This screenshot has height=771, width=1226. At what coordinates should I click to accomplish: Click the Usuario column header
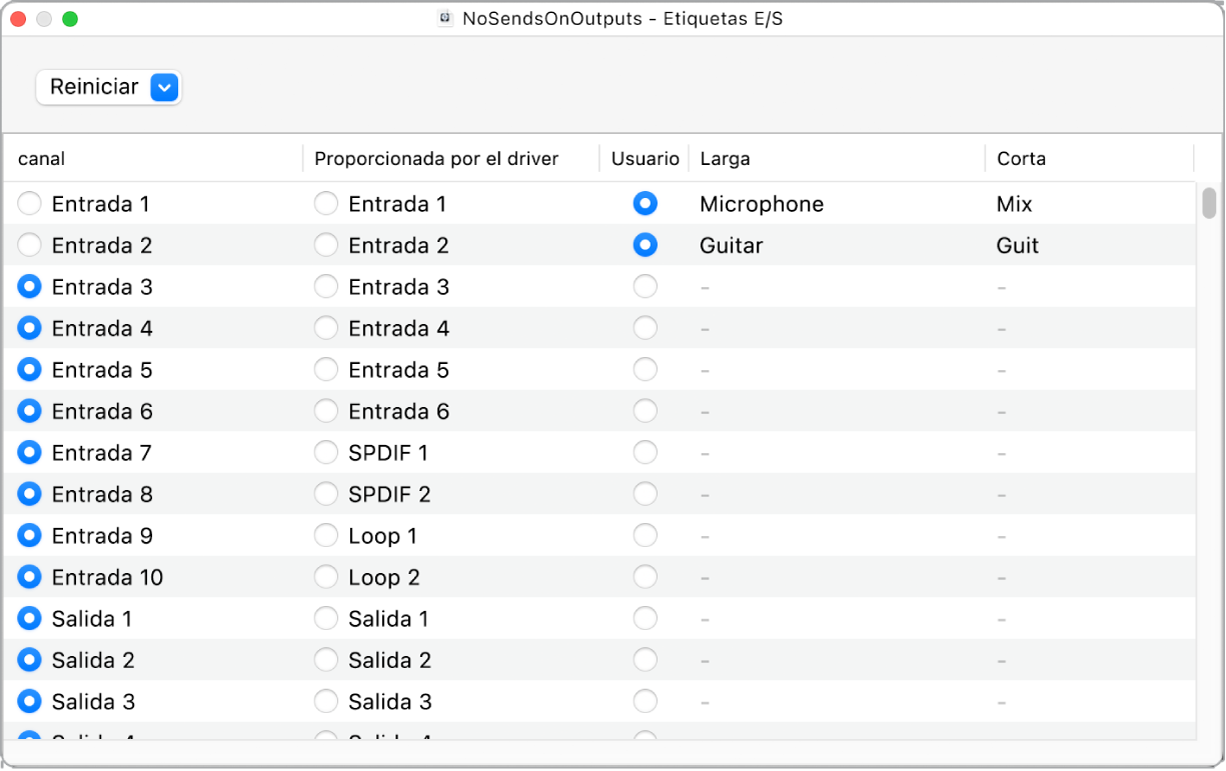pyautogui.click(x=645, y=159)
